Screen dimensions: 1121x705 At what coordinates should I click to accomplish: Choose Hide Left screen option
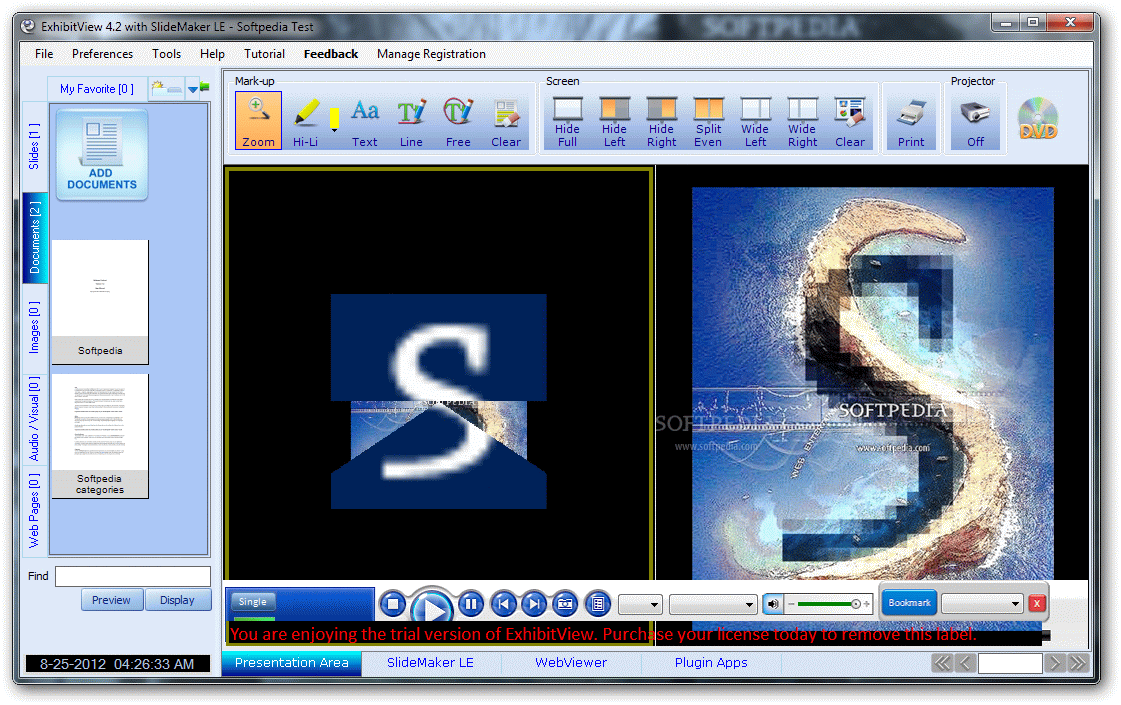click(614, 122)
